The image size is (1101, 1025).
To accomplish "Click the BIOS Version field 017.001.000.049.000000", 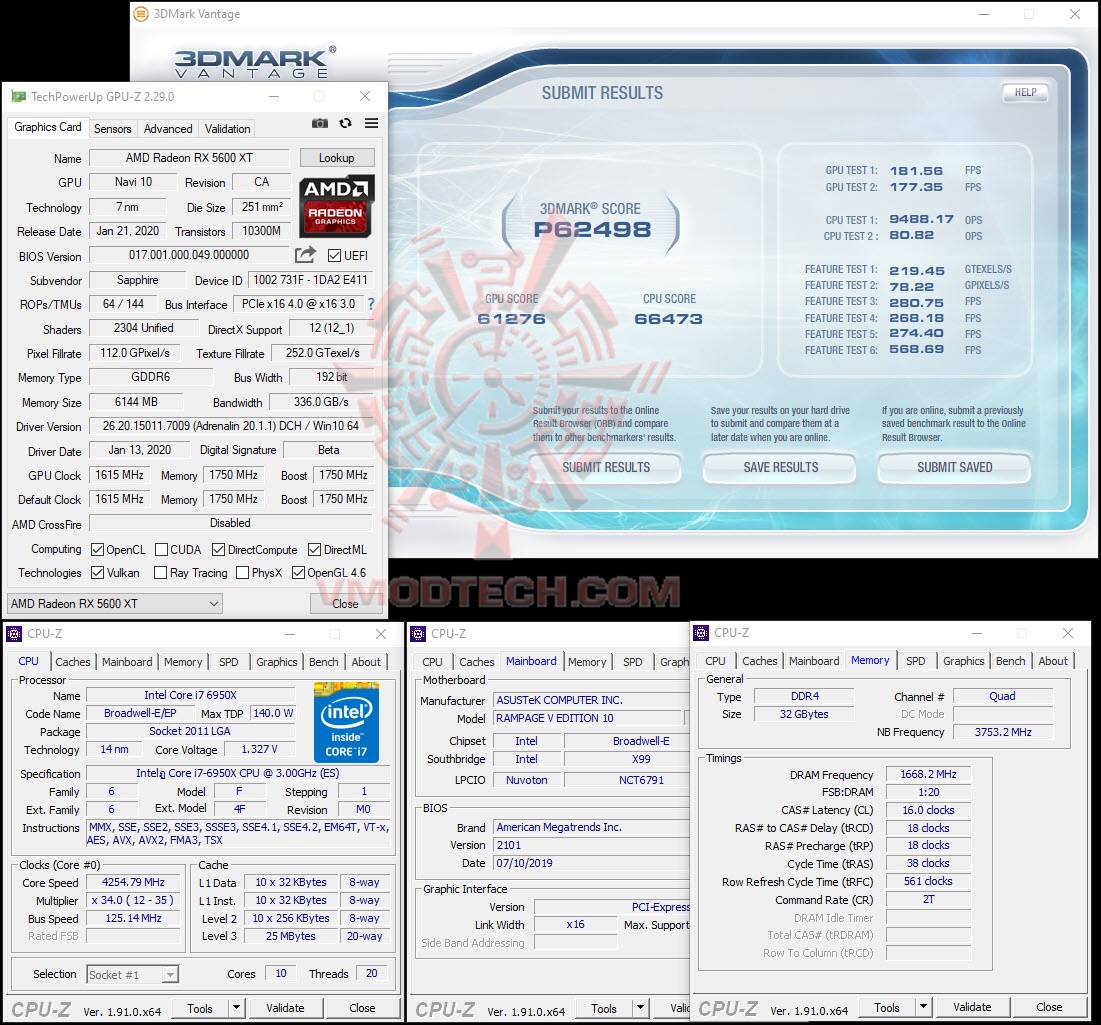I will pos(190,255).
